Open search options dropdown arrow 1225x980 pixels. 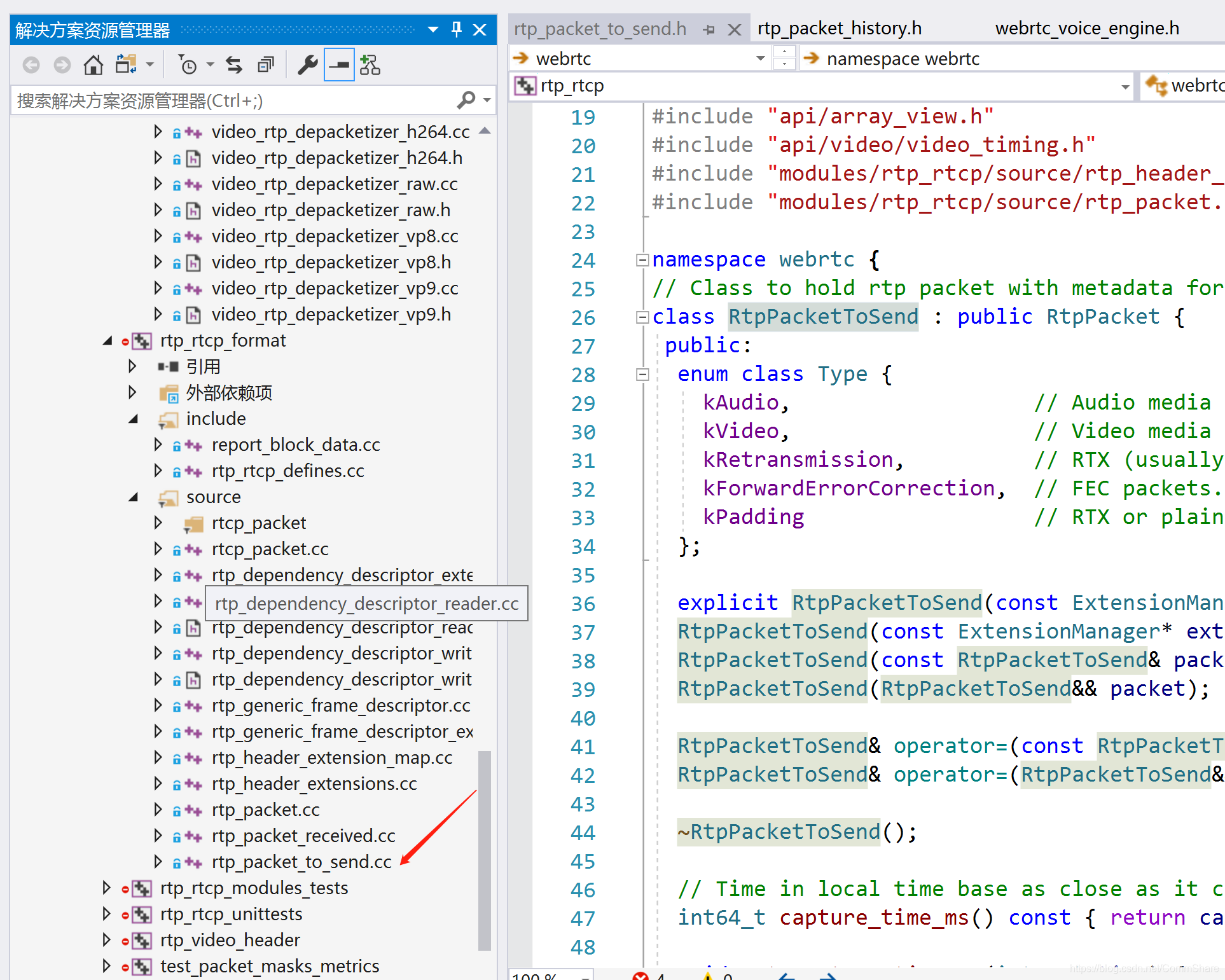[487, 100]
